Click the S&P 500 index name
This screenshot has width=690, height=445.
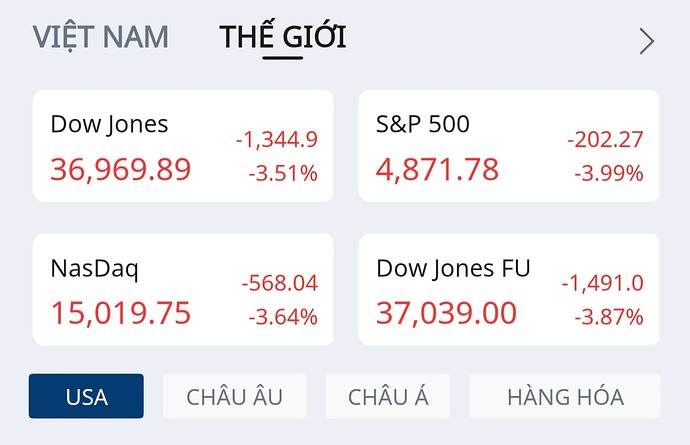(x=423, y=124)
